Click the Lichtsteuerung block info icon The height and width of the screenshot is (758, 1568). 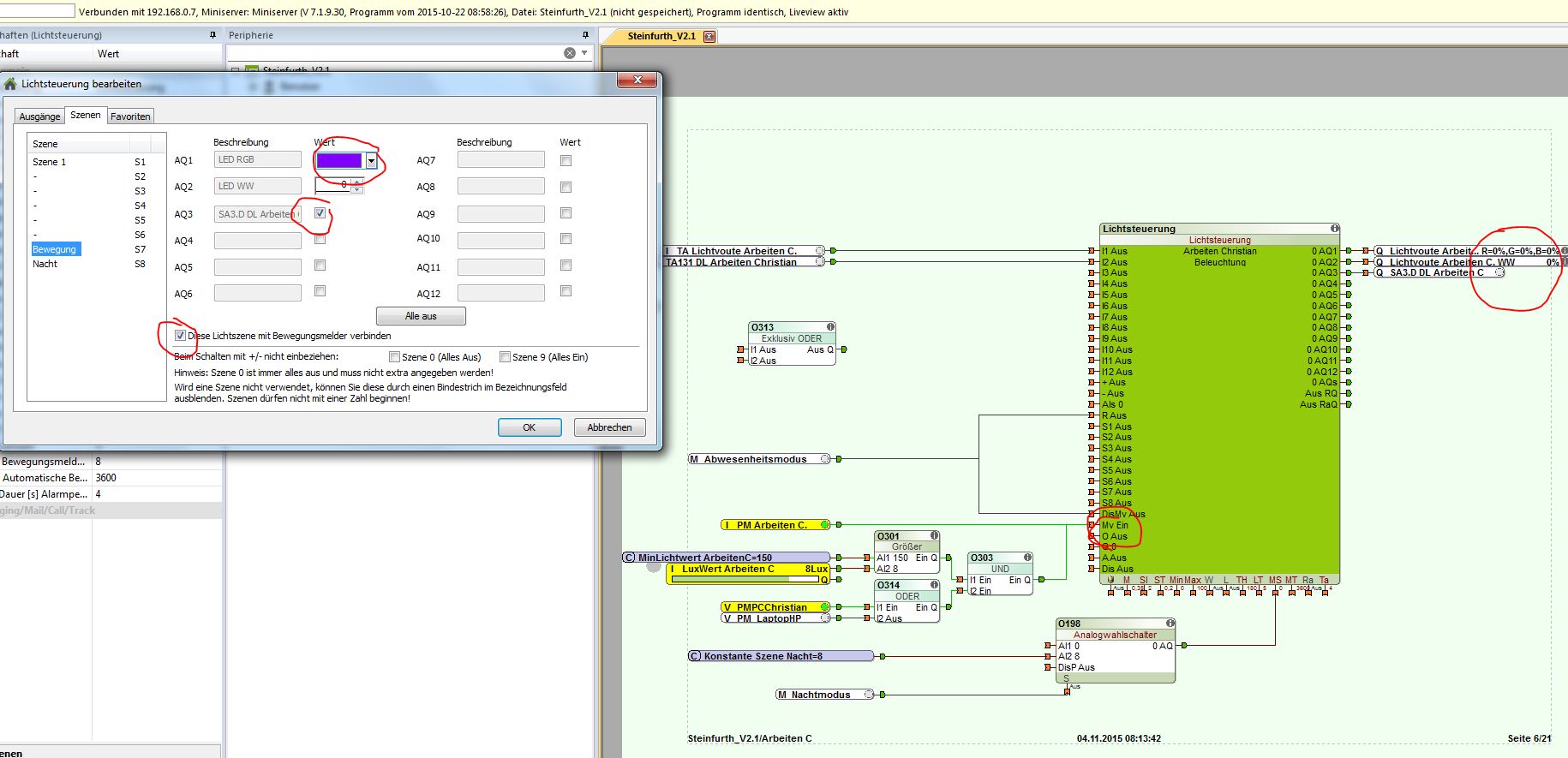click(x=1334, y=229)
